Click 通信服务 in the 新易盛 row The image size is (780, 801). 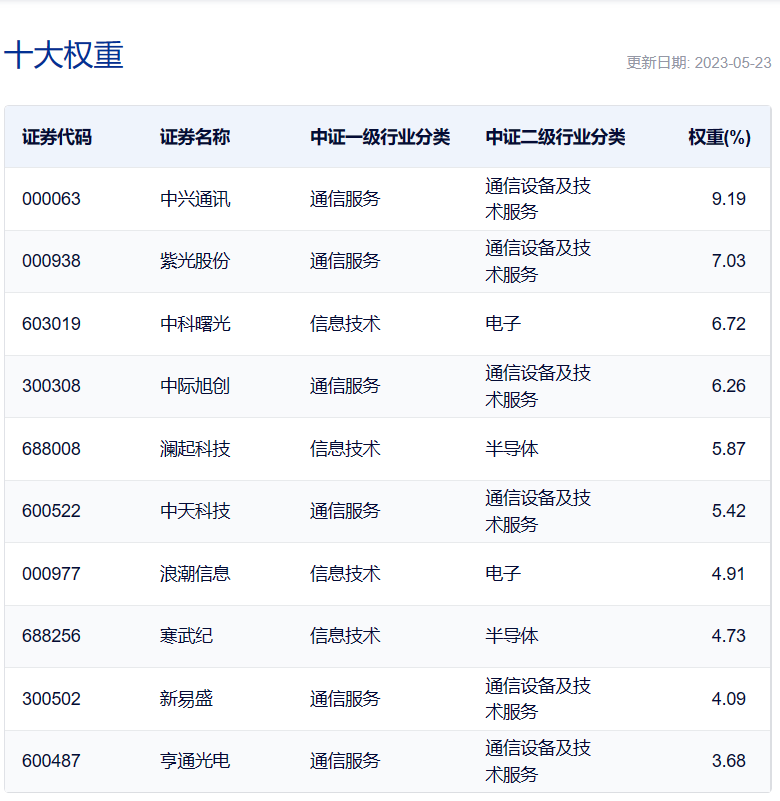pos(345,699)
